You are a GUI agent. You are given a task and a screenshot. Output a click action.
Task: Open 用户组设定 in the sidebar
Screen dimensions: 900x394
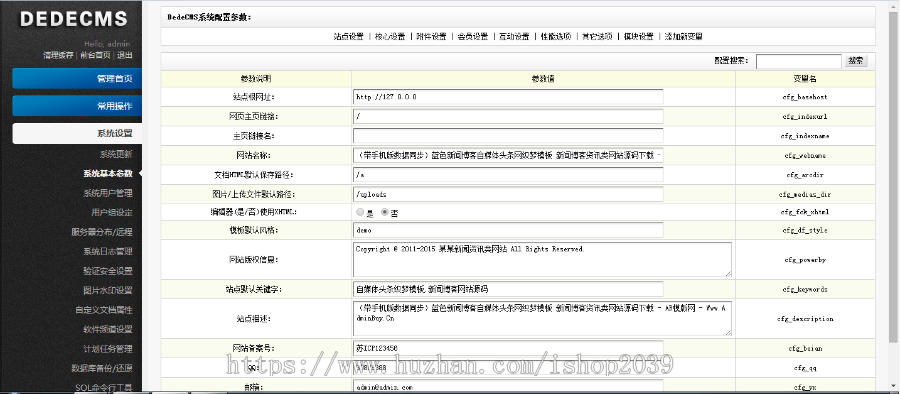pyautogui.click(x=112, y=213)
